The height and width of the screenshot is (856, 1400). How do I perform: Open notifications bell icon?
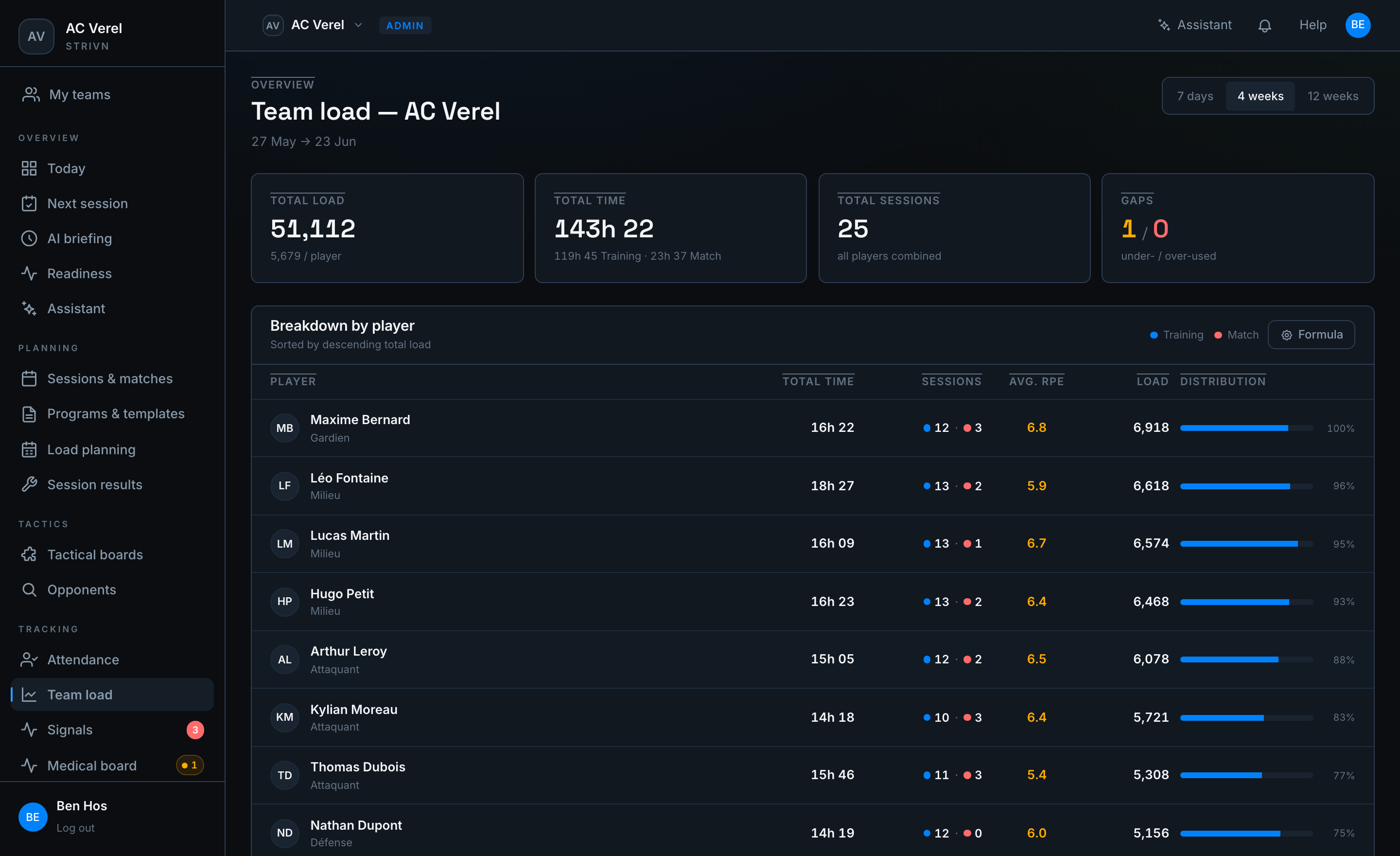[x=1264, y=26]
